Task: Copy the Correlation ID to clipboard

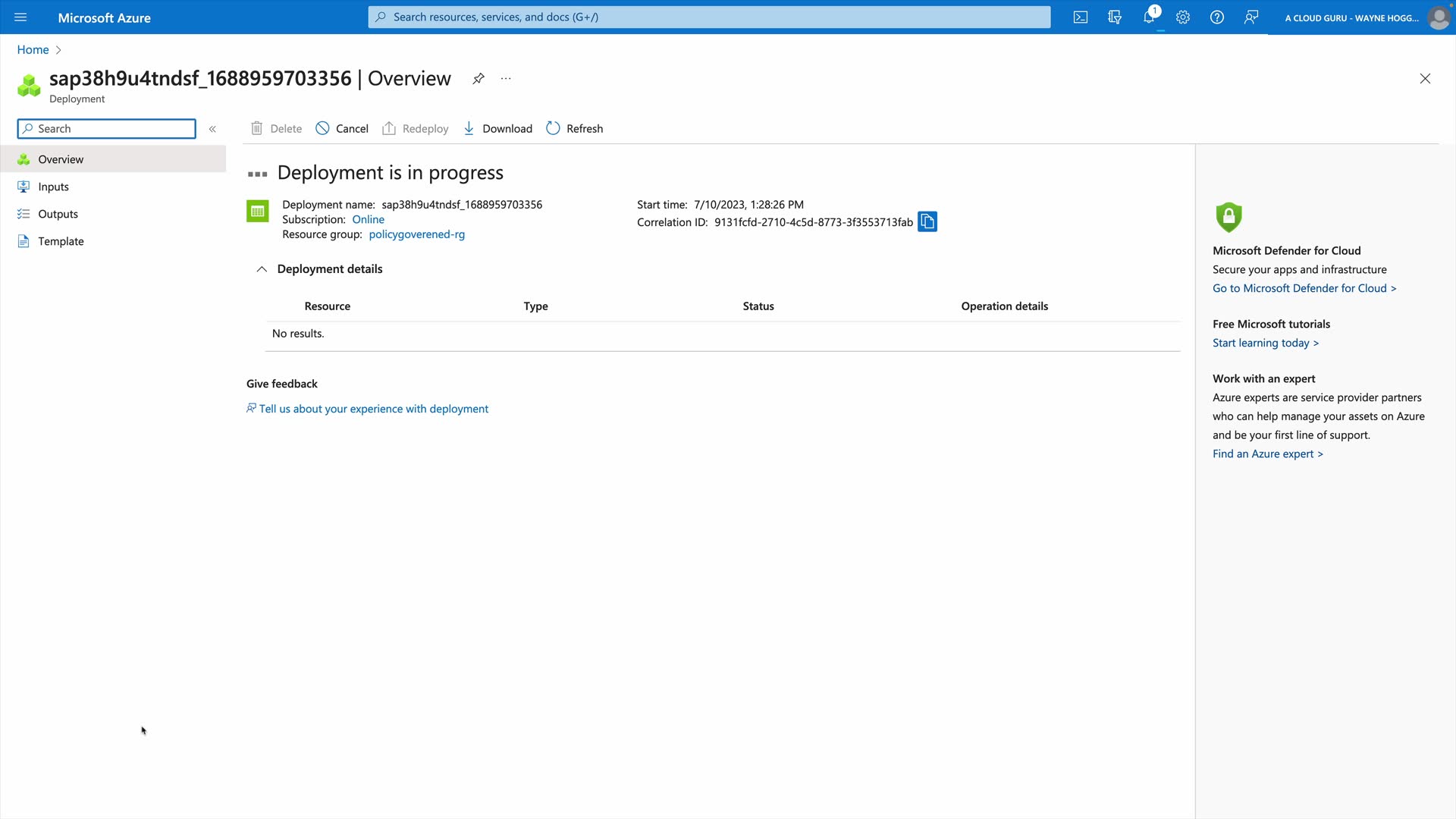Action: 927,221
